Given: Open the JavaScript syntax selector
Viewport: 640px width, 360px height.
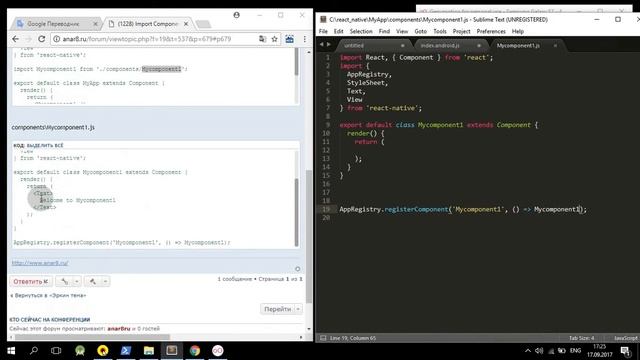Looking at the screenshot, I should click(x=626, y=338).
